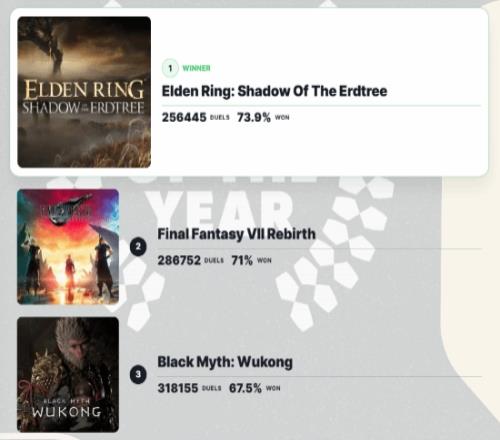
Task: Open Black Myth: Wukong title link
Action: [x=225, y=362]
